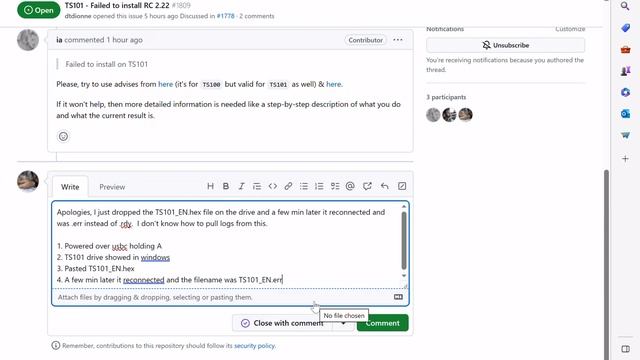
Task: Open the Customize notifications link
Action: [570, 29]
